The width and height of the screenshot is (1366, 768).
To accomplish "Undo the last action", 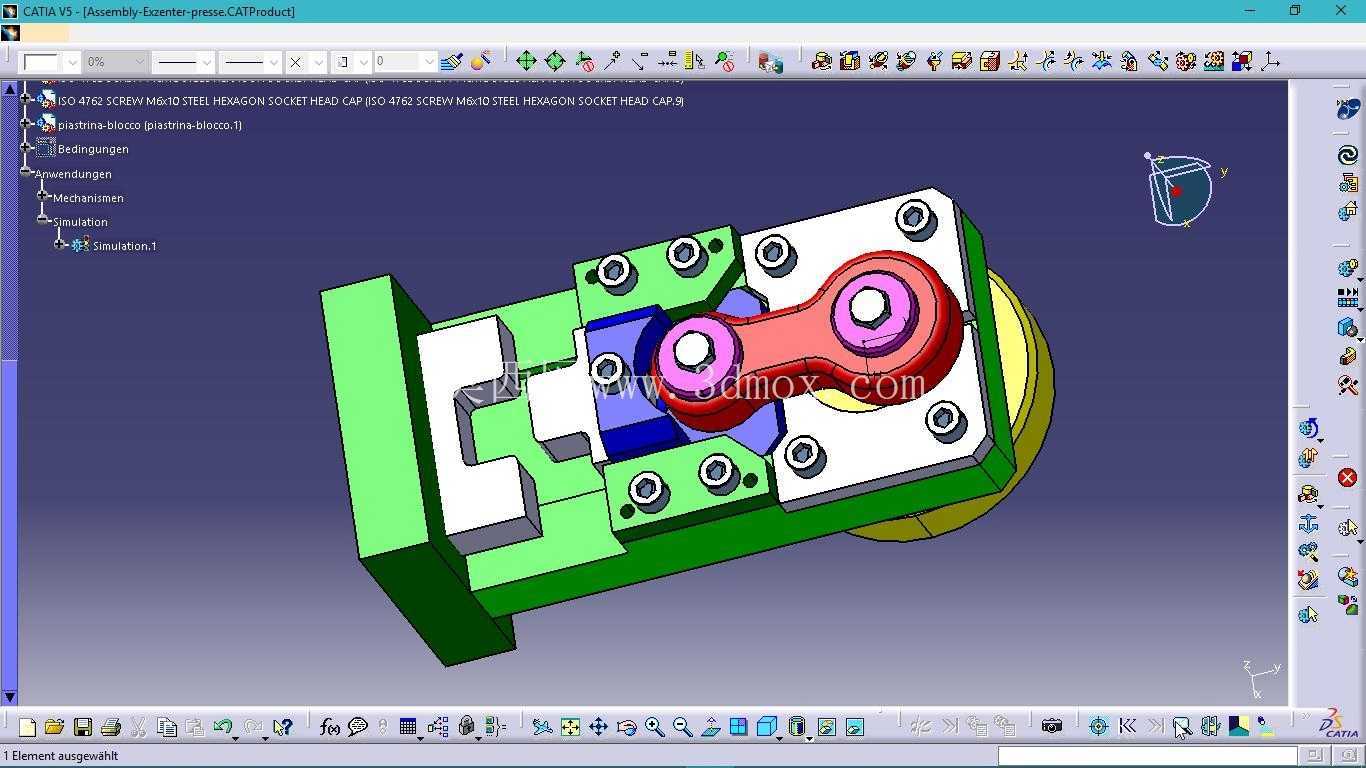I will (x=222, y=727).
